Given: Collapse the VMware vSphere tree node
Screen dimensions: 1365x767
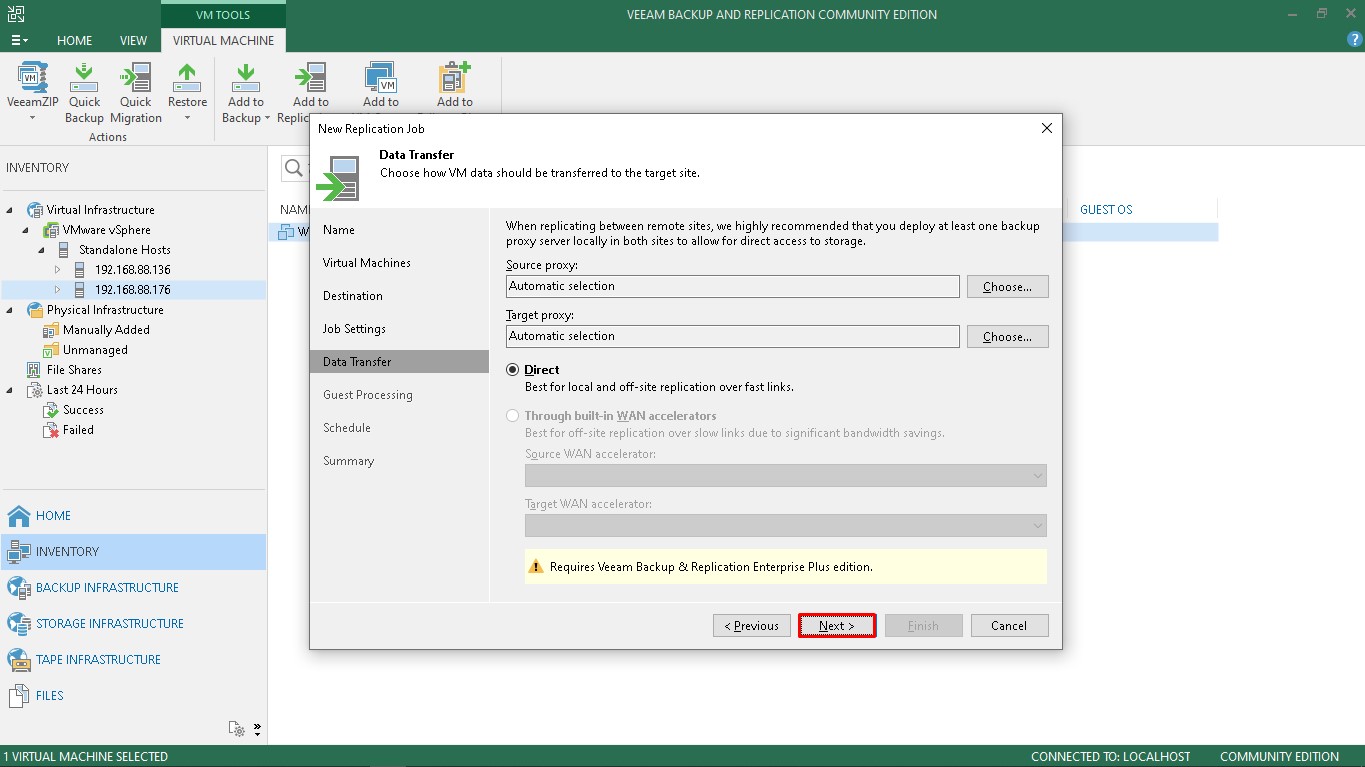Looking at the screenshot, I should coord(27,230).
